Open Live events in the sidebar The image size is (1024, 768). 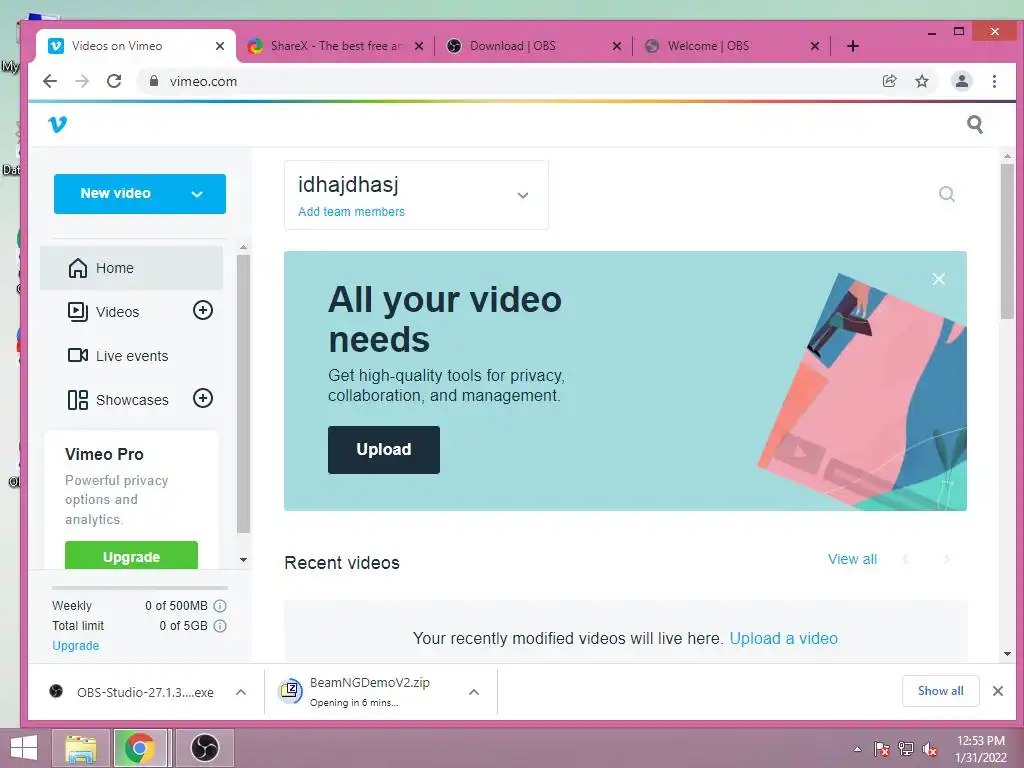click(119, 355)
